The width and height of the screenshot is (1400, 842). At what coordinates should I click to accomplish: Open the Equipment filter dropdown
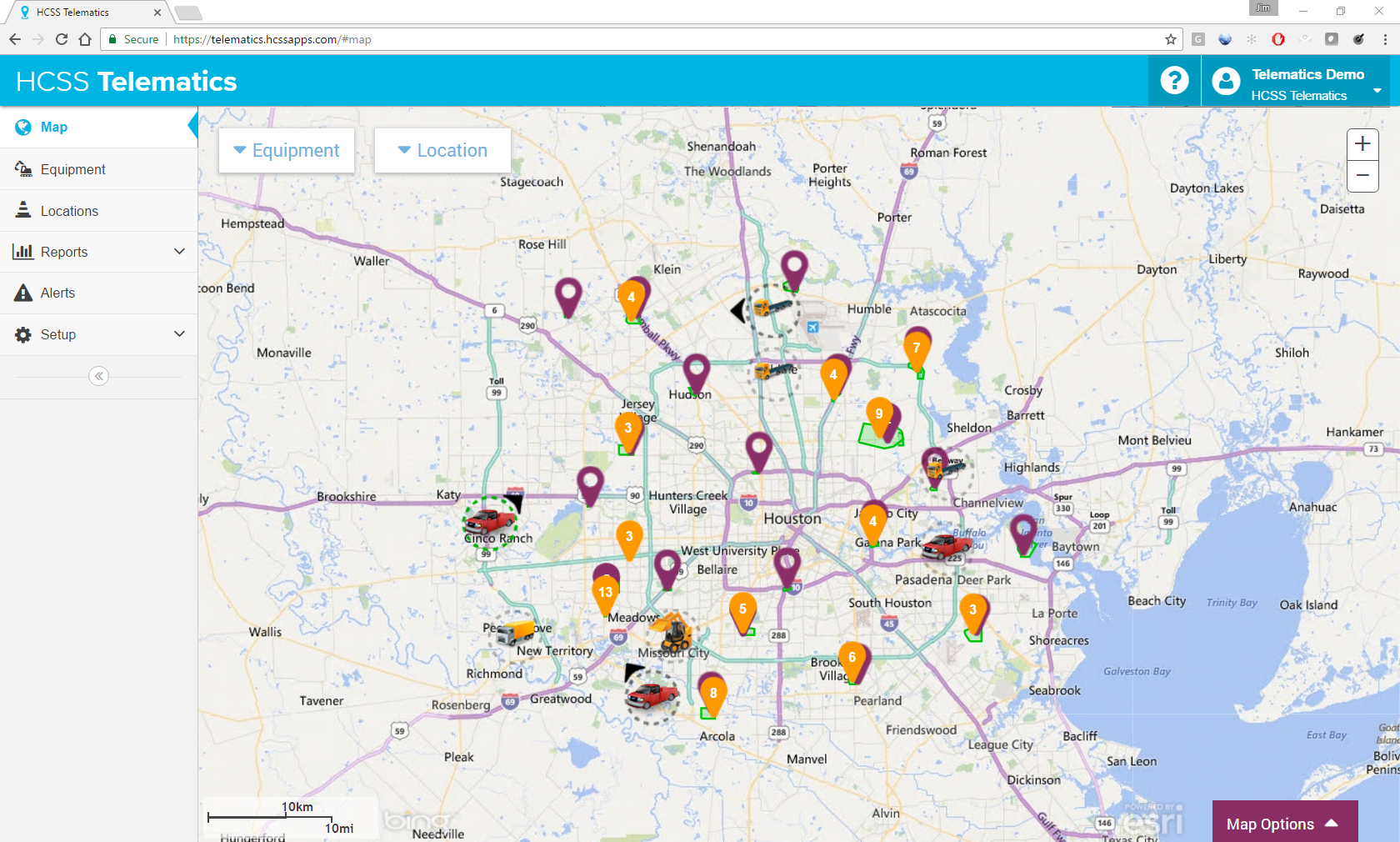tap(287, 150)
